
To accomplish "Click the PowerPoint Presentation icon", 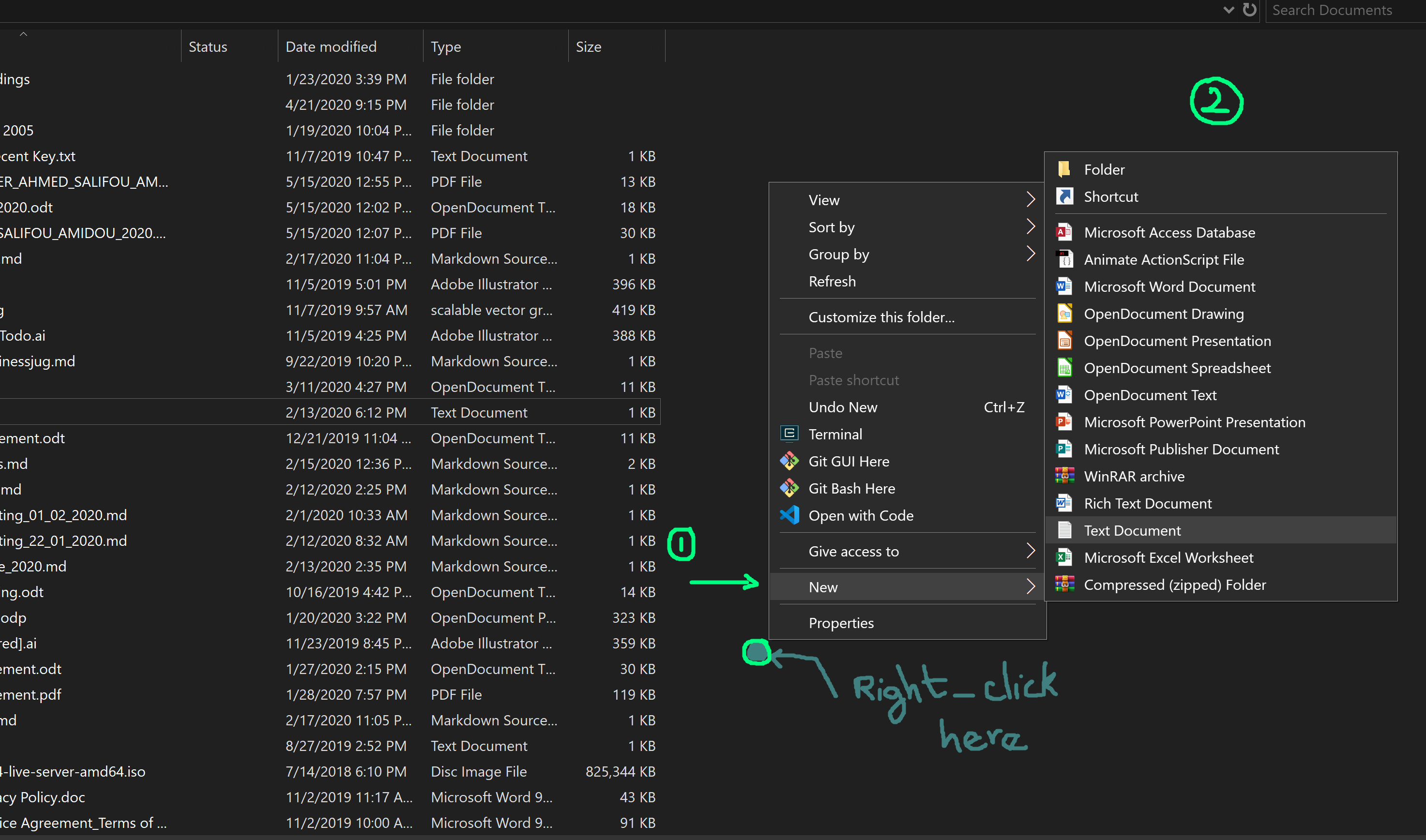I will pos(1064,422).
